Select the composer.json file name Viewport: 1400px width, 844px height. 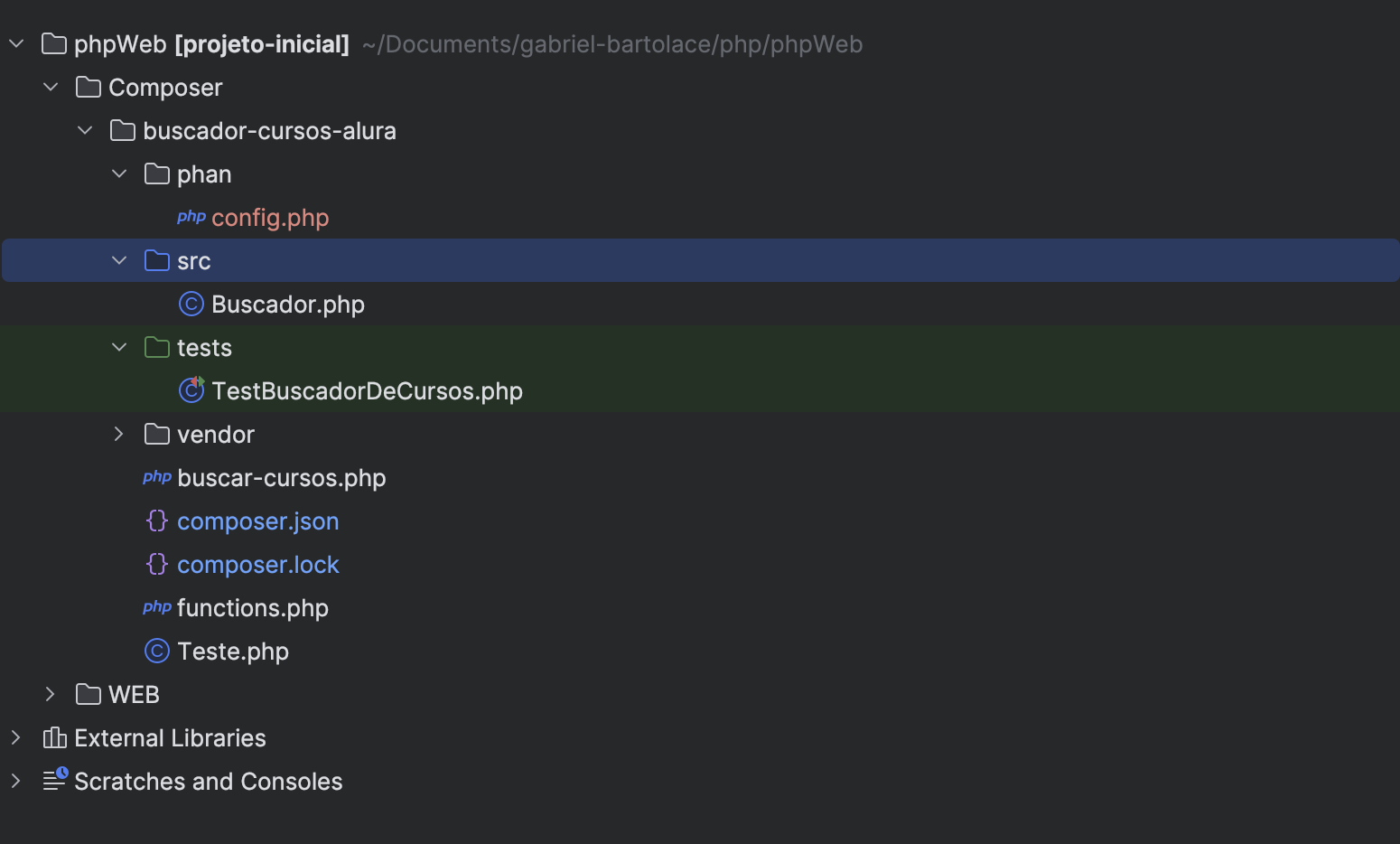click(x=258, y=521)
